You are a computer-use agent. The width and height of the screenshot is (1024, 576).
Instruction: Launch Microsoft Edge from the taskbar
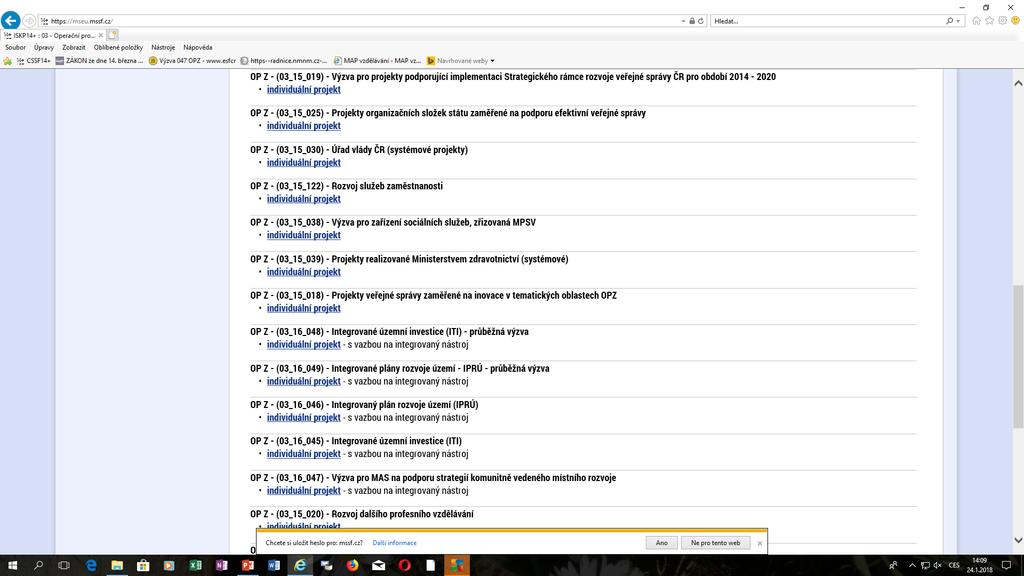tap(91, 566)
